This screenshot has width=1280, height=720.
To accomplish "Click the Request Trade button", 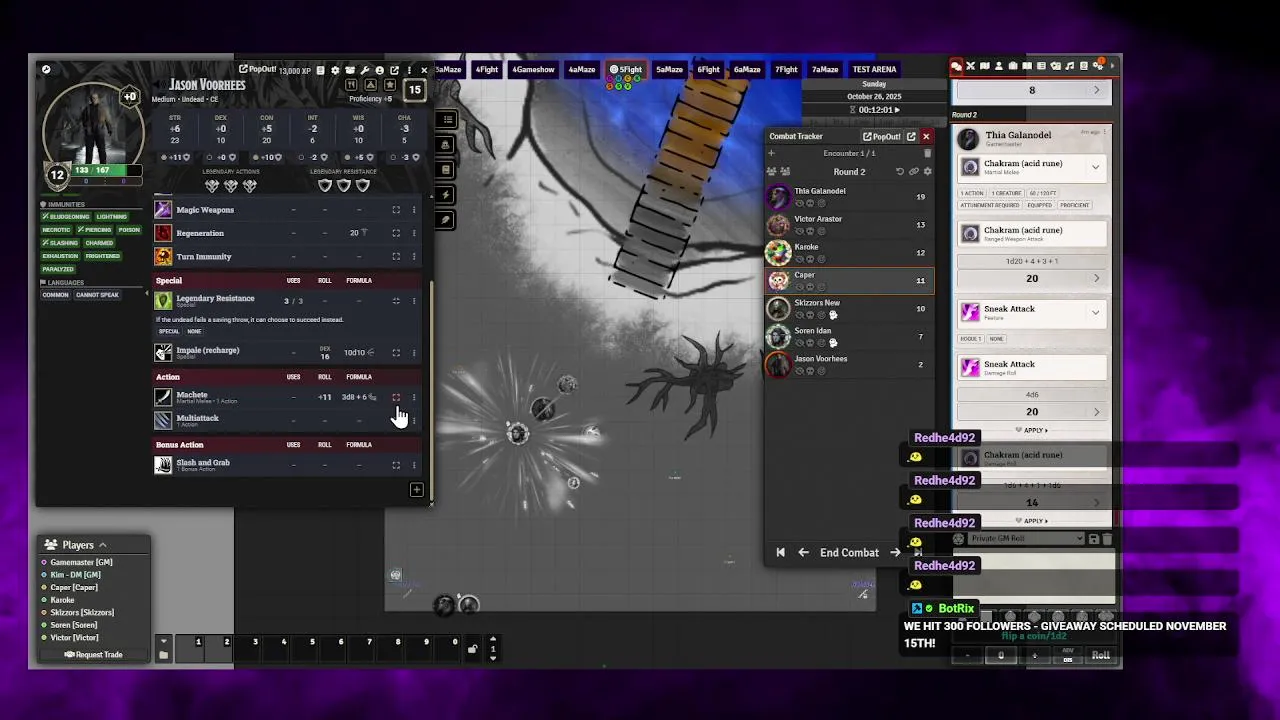I will click(93, 655).
